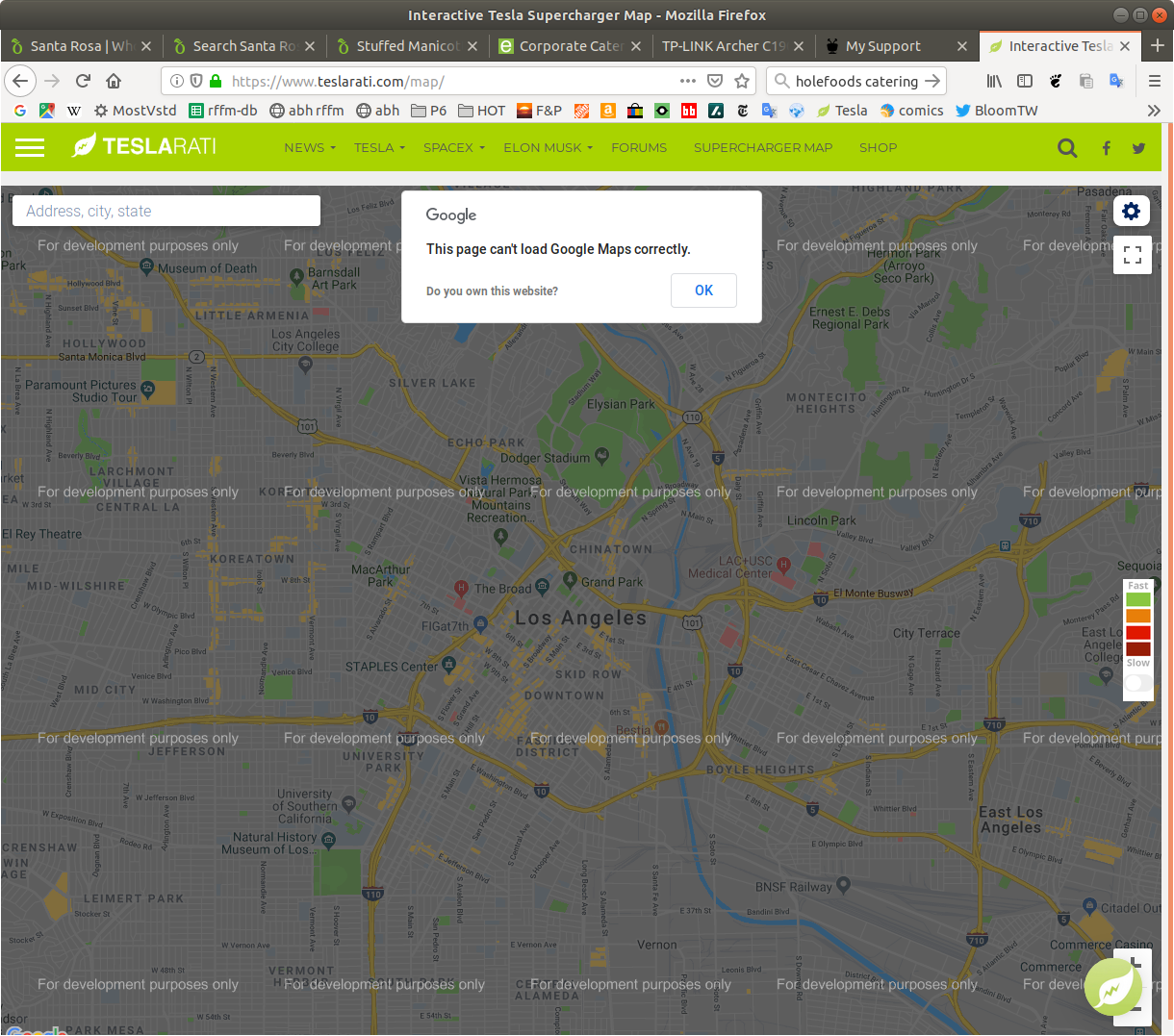Open map settings gear
The height and width of the screenshot is (1036, 1174).
coord(1132,212)
